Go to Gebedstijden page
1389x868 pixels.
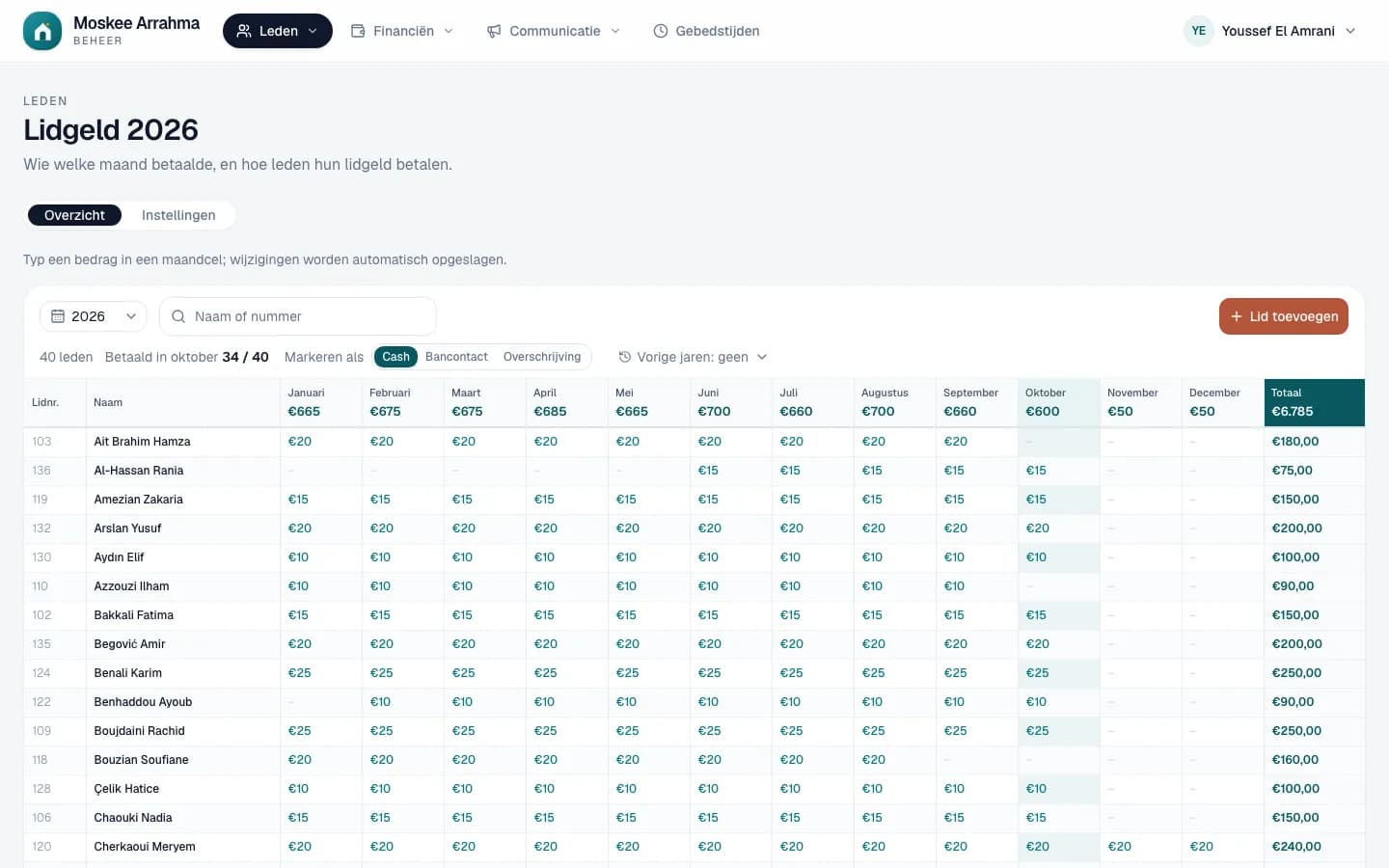(x=706, y=31)
